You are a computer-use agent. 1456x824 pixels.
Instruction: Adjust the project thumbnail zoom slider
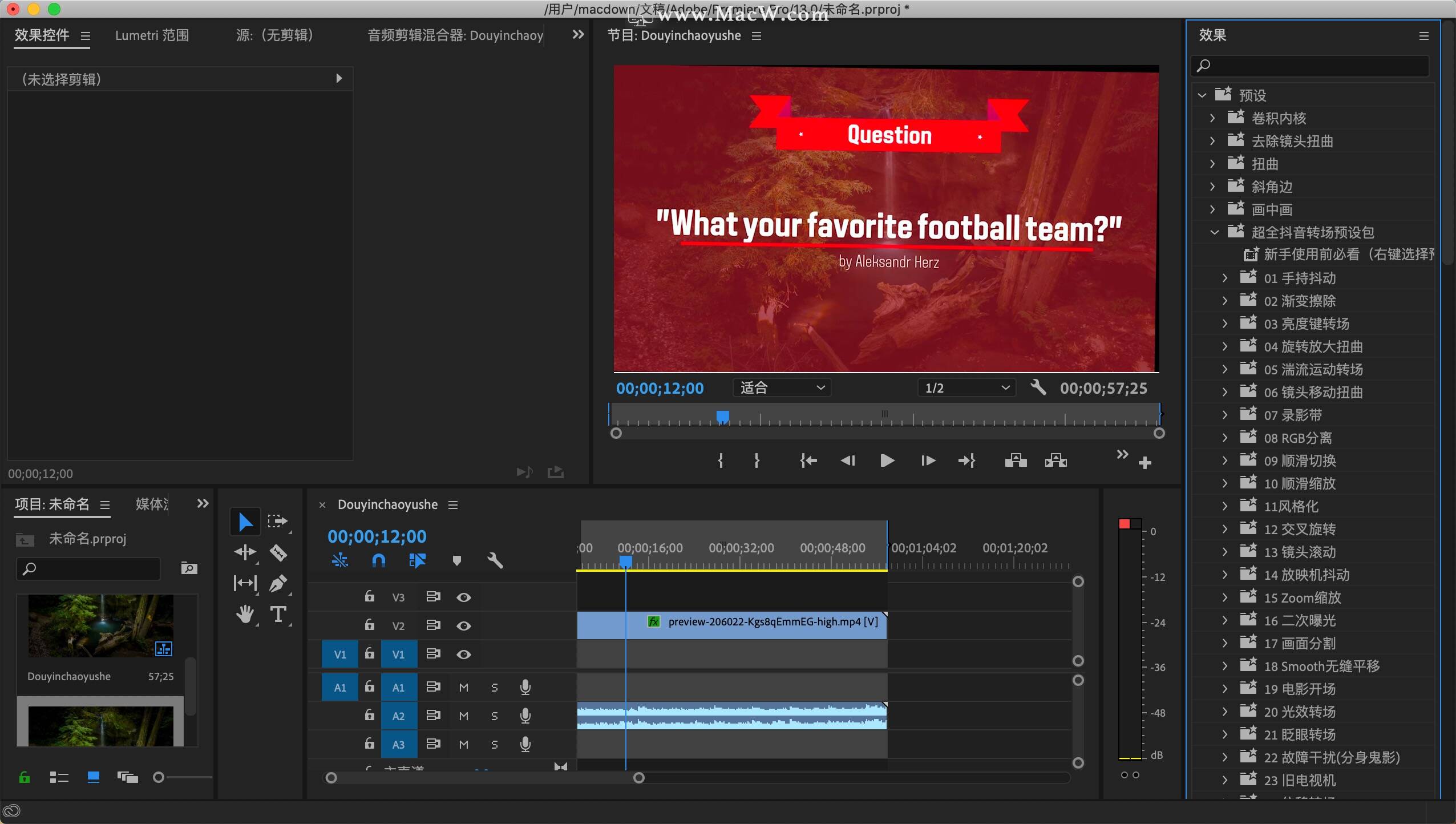point(159,777)
